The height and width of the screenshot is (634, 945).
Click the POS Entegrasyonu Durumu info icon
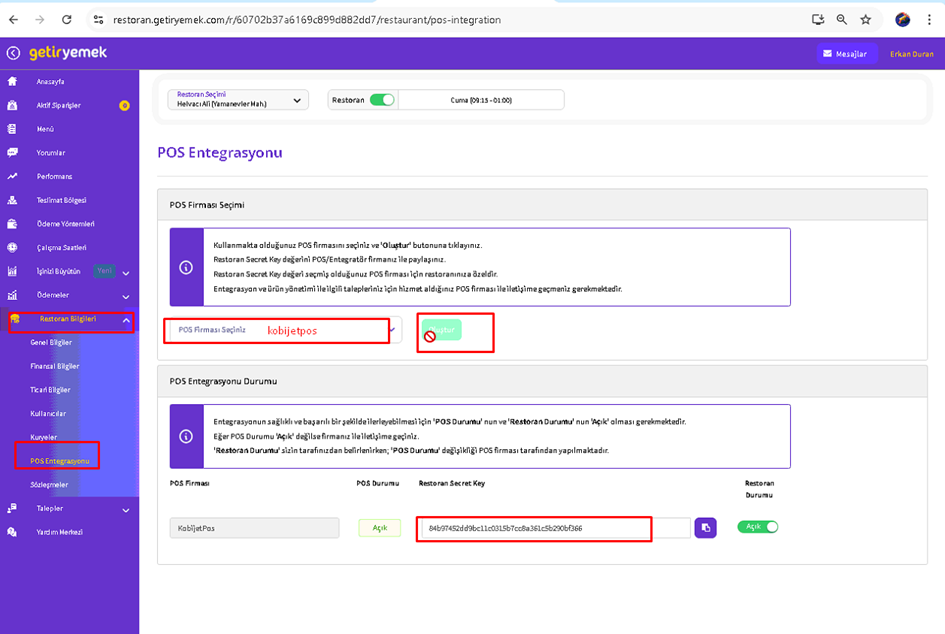point(186,436)
